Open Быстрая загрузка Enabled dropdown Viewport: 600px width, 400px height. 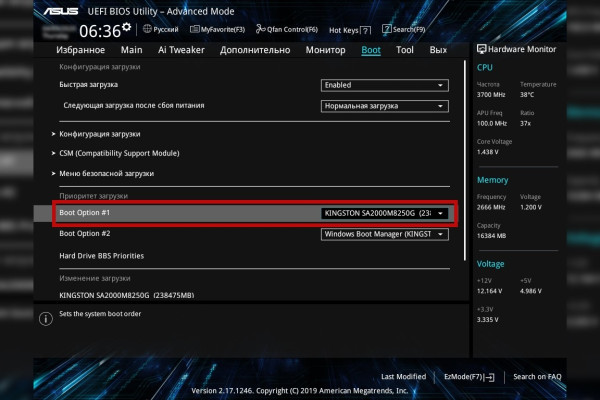(x=385, y=85)
